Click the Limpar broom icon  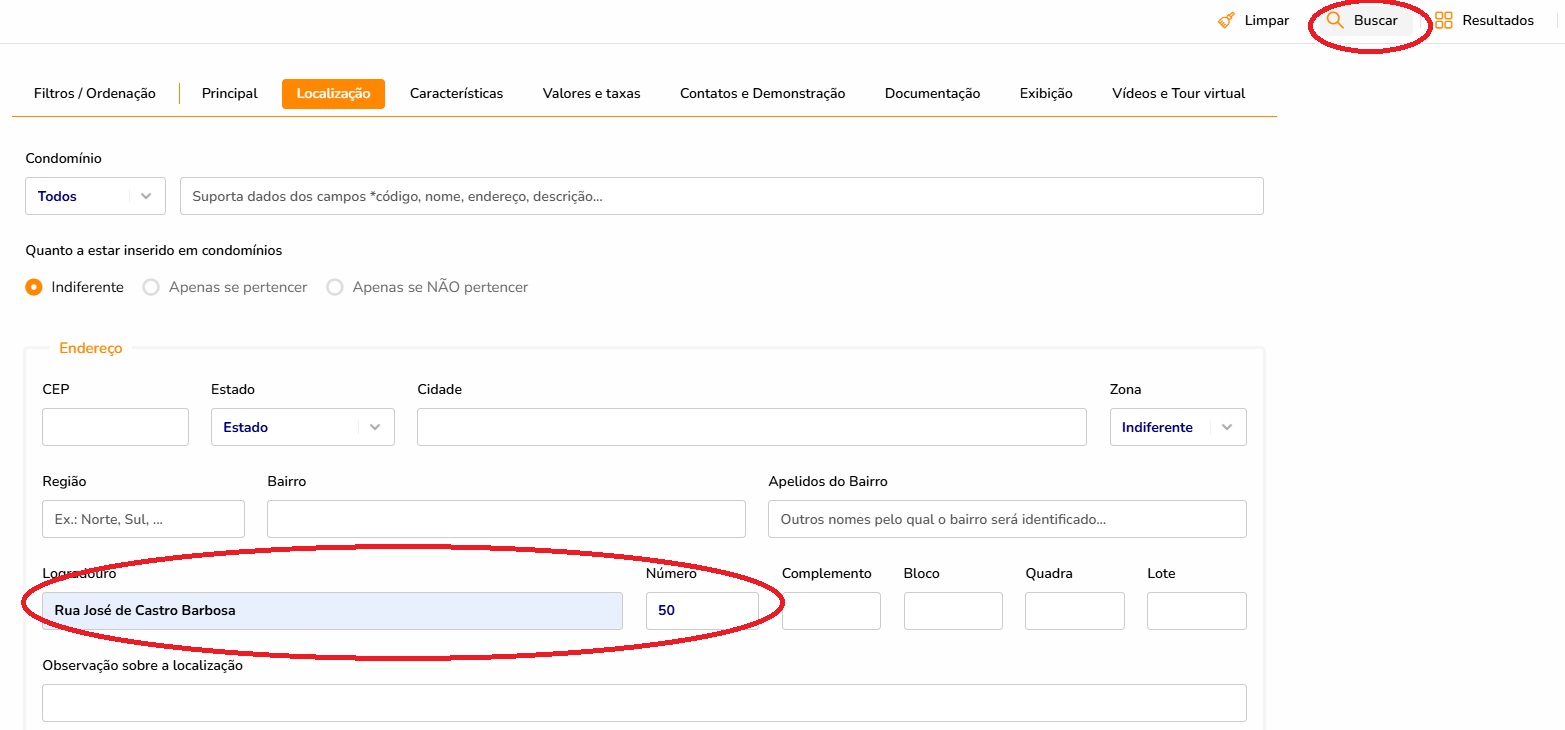[1226, 20]
